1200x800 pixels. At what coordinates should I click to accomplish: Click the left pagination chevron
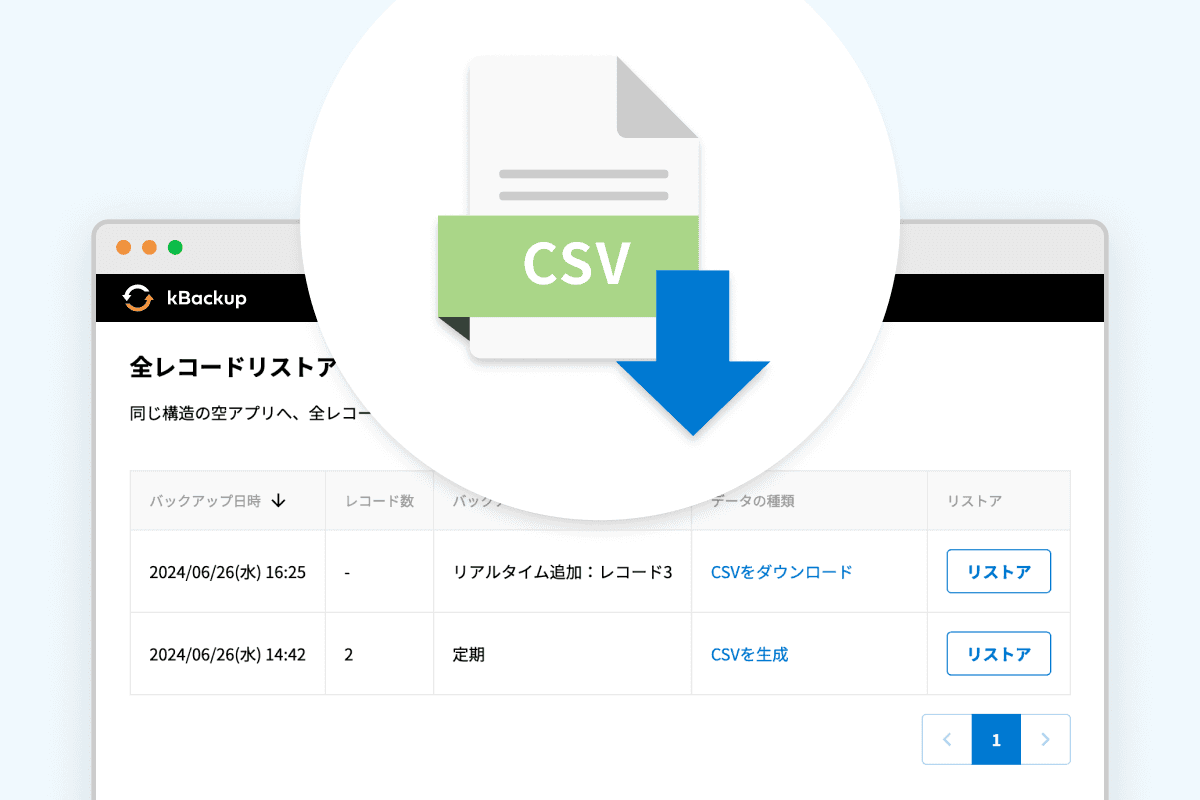coord(946,739)
